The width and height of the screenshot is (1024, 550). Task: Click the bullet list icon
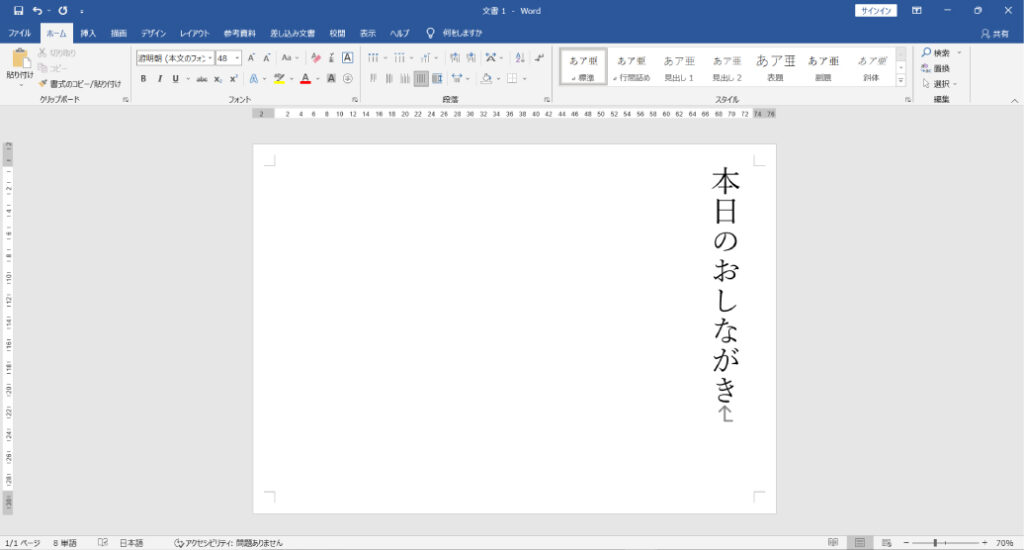373,57
